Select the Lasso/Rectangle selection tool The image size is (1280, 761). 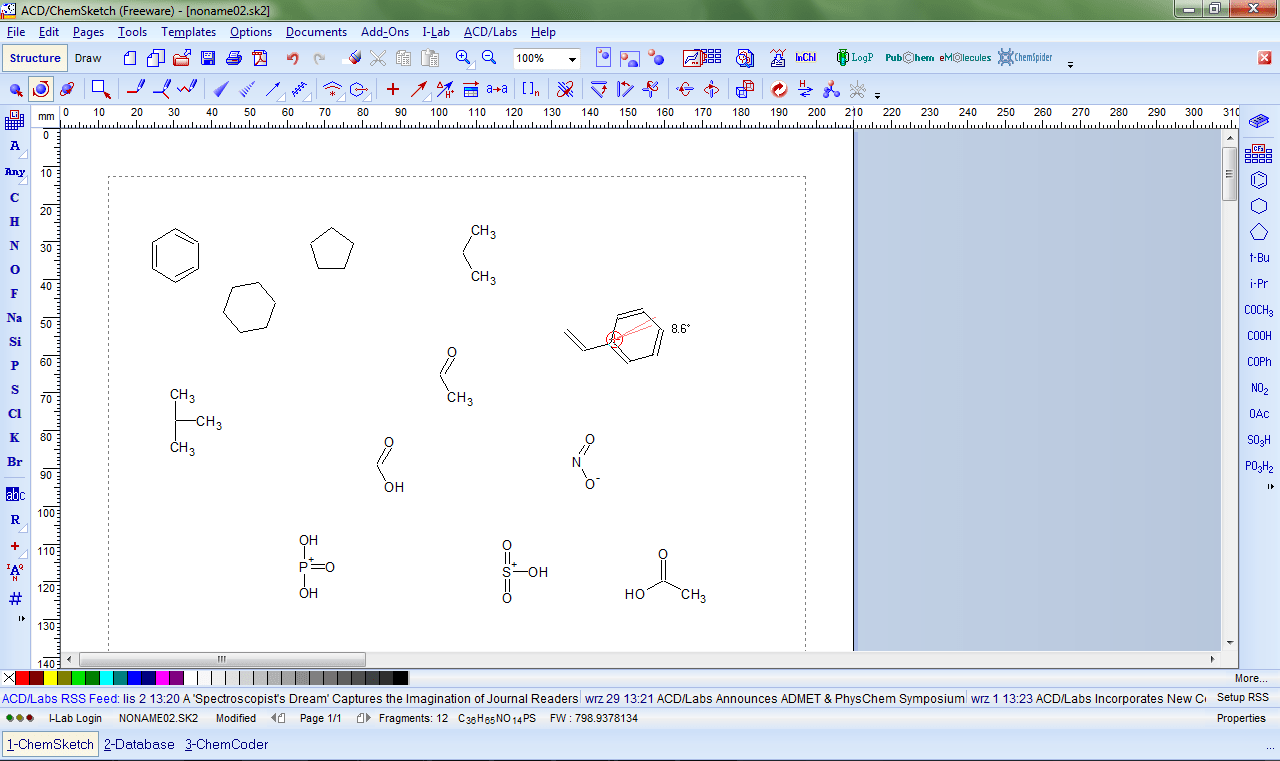[x=100, y=89]
